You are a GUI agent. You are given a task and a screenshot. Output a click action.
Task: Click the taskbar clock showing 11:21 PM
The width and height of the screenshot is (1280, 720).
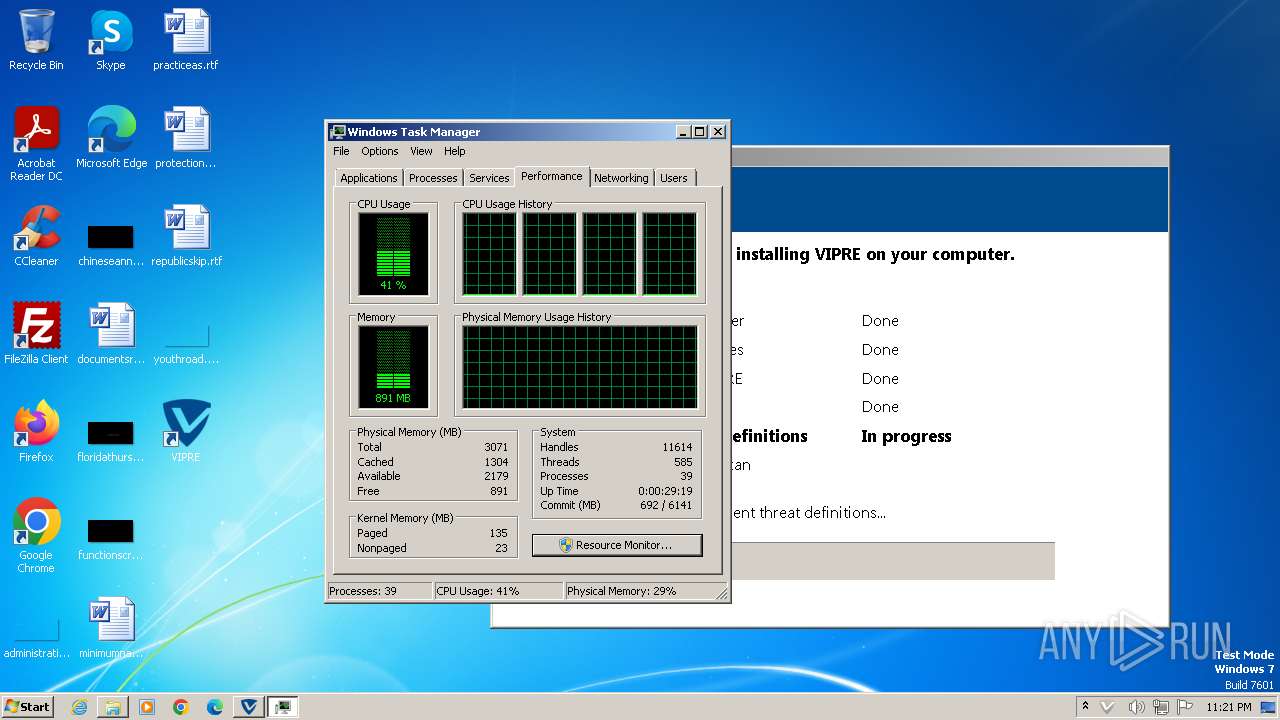click(1229, 707)
